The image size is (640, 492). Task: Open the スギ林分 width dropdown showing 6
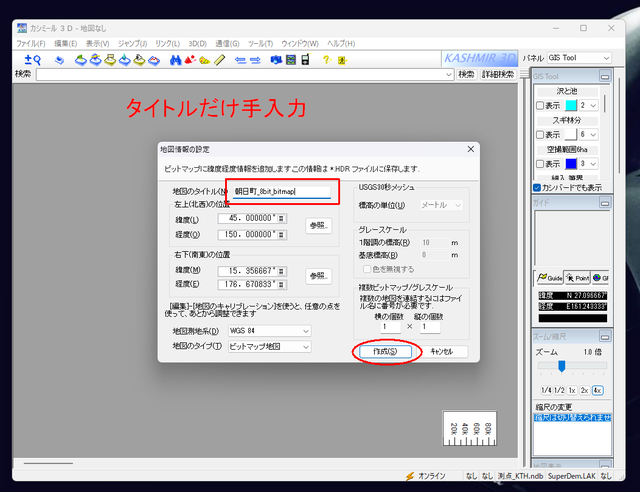point(589,134)
